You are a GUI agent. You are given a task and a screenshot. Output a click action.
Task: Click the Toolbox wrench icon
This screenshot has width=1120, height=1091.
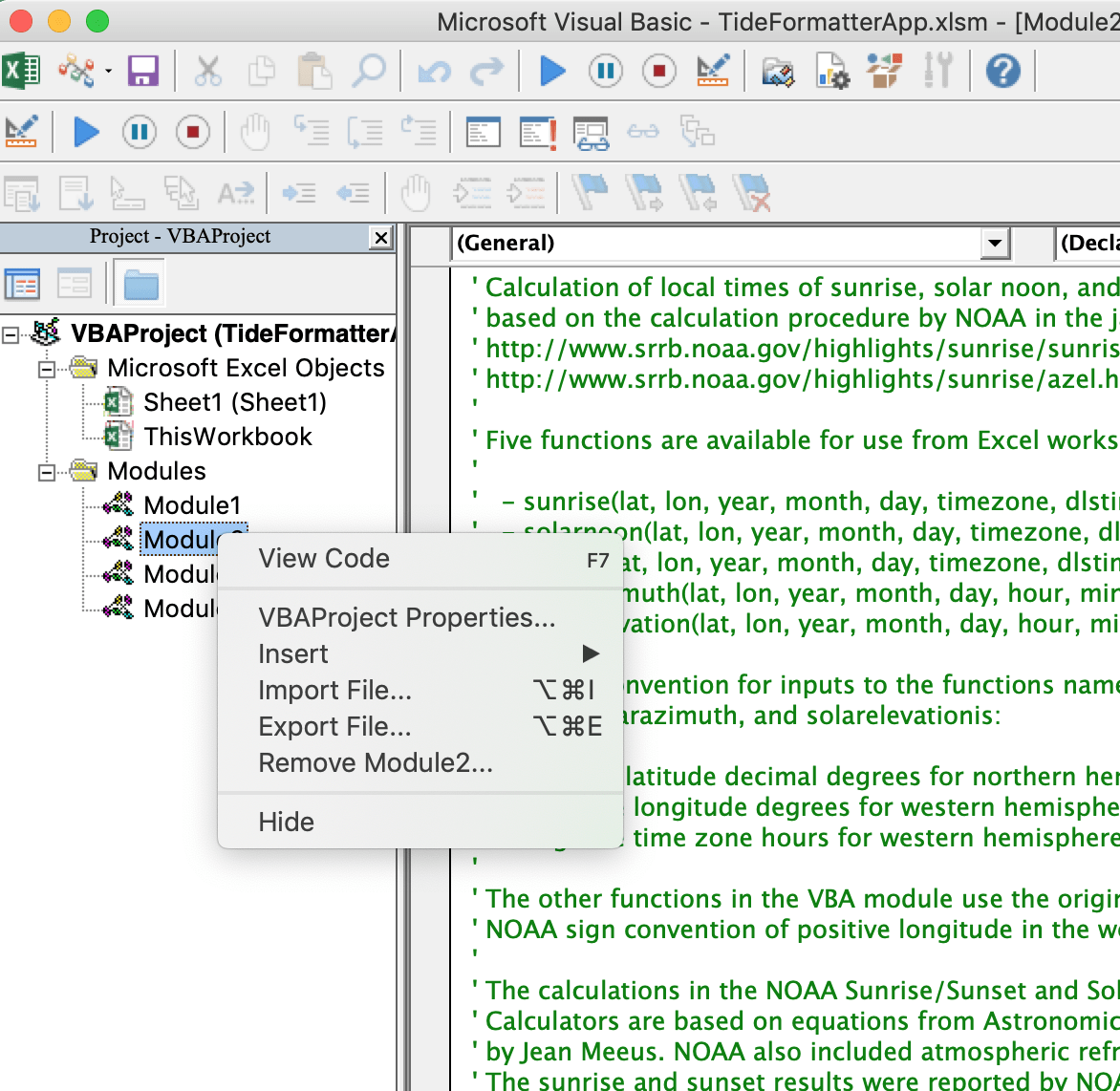(x=938, y=71)
